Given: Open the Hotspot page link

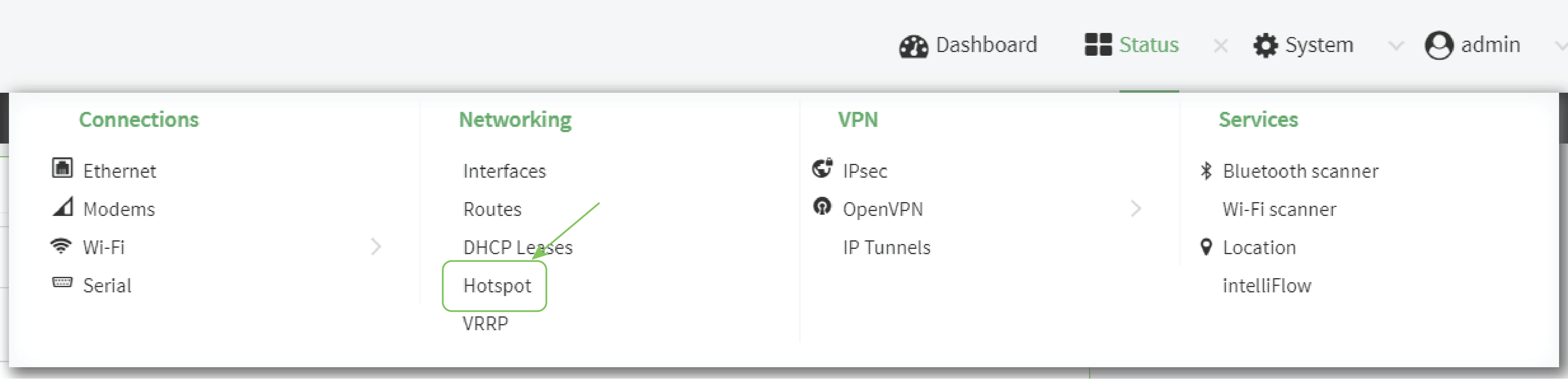Looking at the screenshot, I should pyautogui.click(x=496, y=285).
